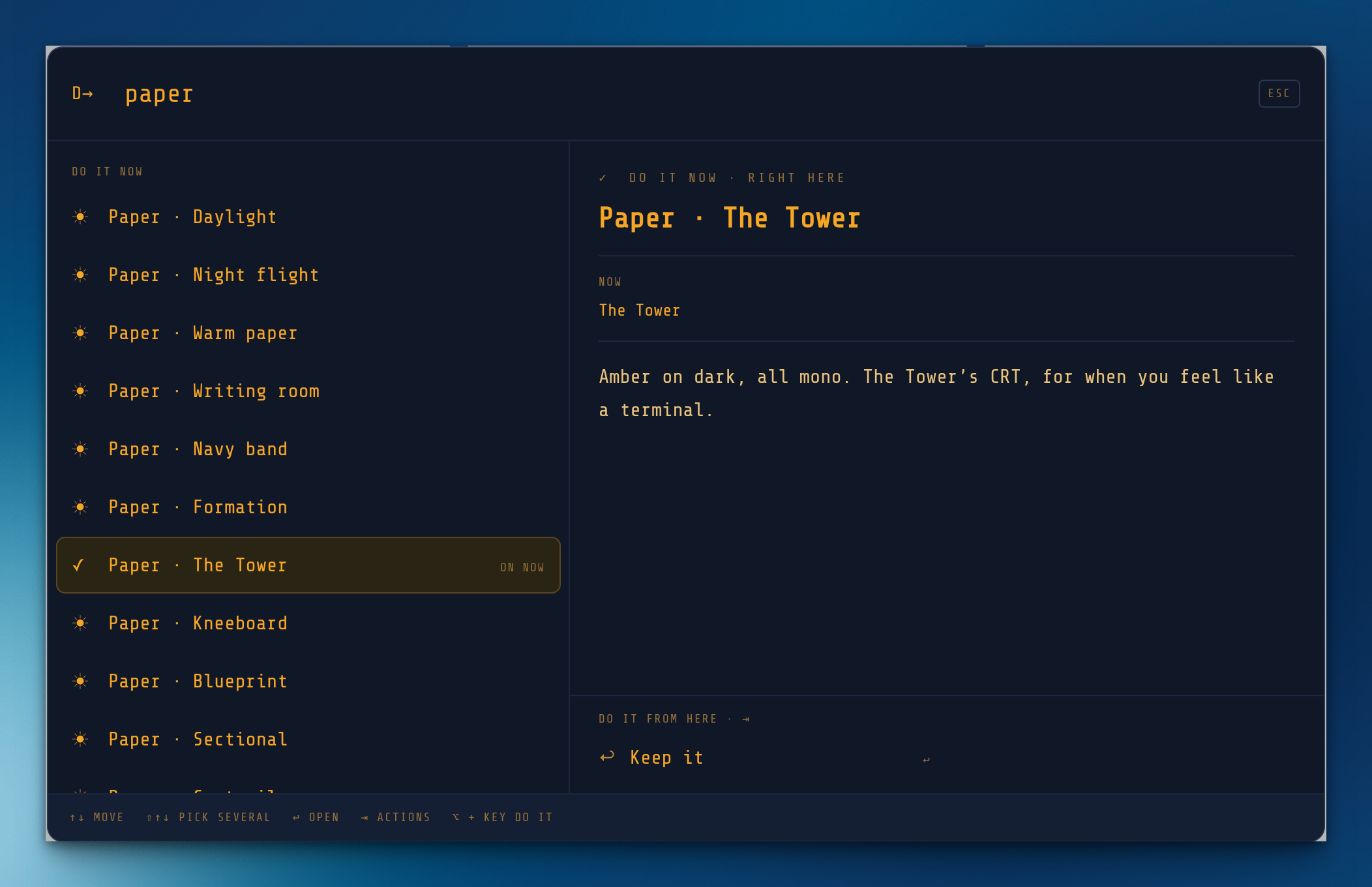
Task: Click the Open hint in the footer bar
Action: pos(316,817)
